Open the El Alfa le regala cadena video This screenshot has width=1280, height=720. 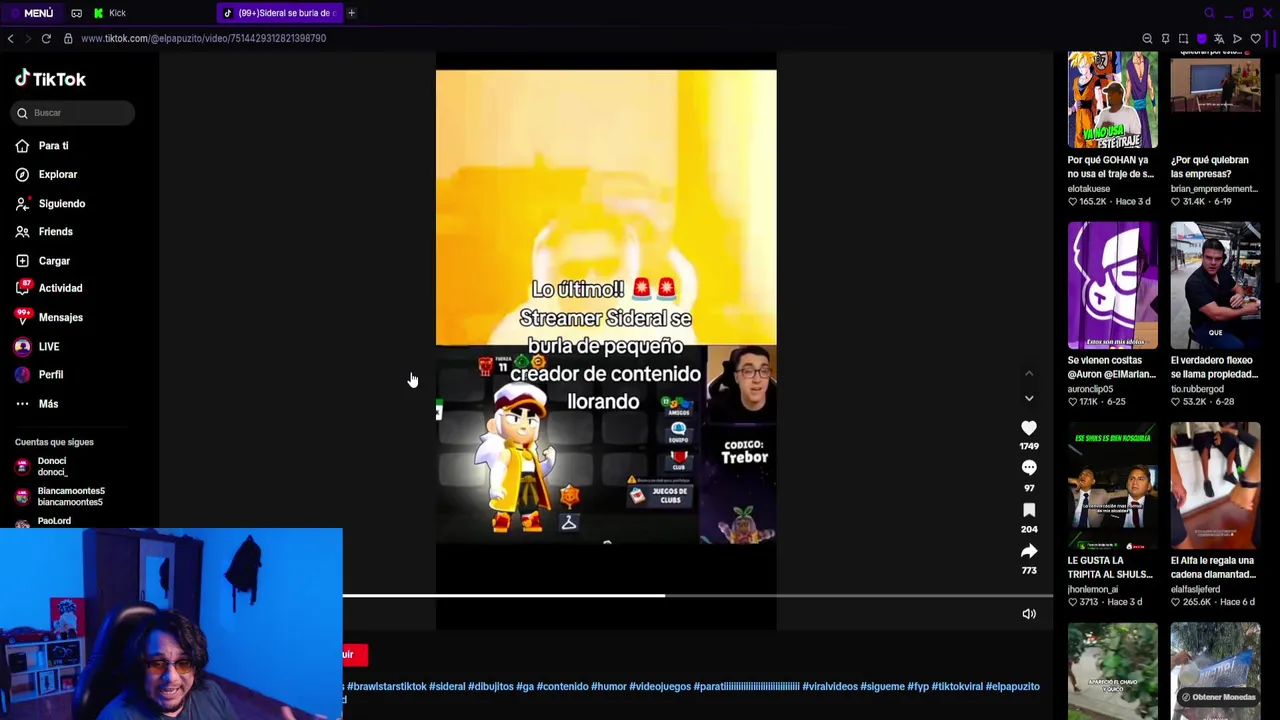point(1215,486)
